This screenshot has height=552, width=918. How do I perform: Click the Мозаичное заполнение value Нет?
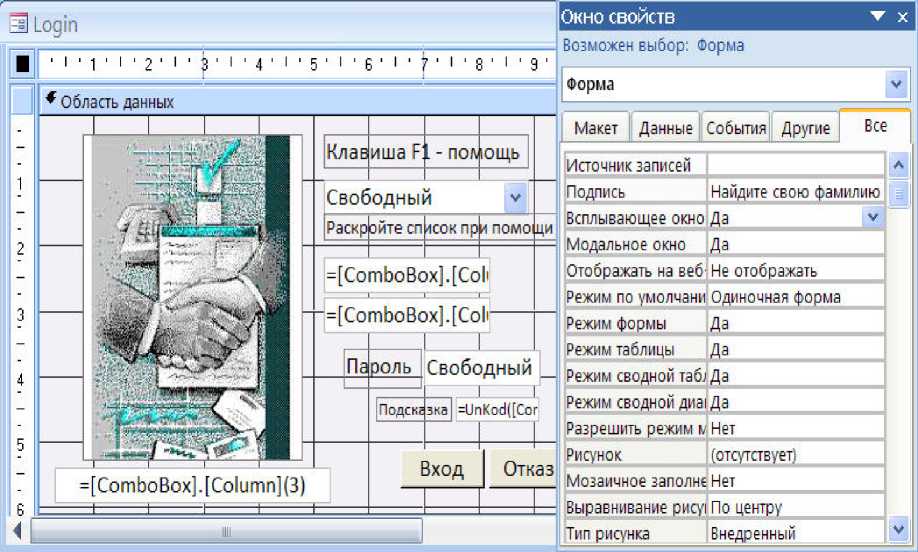(x=796, y=481)
